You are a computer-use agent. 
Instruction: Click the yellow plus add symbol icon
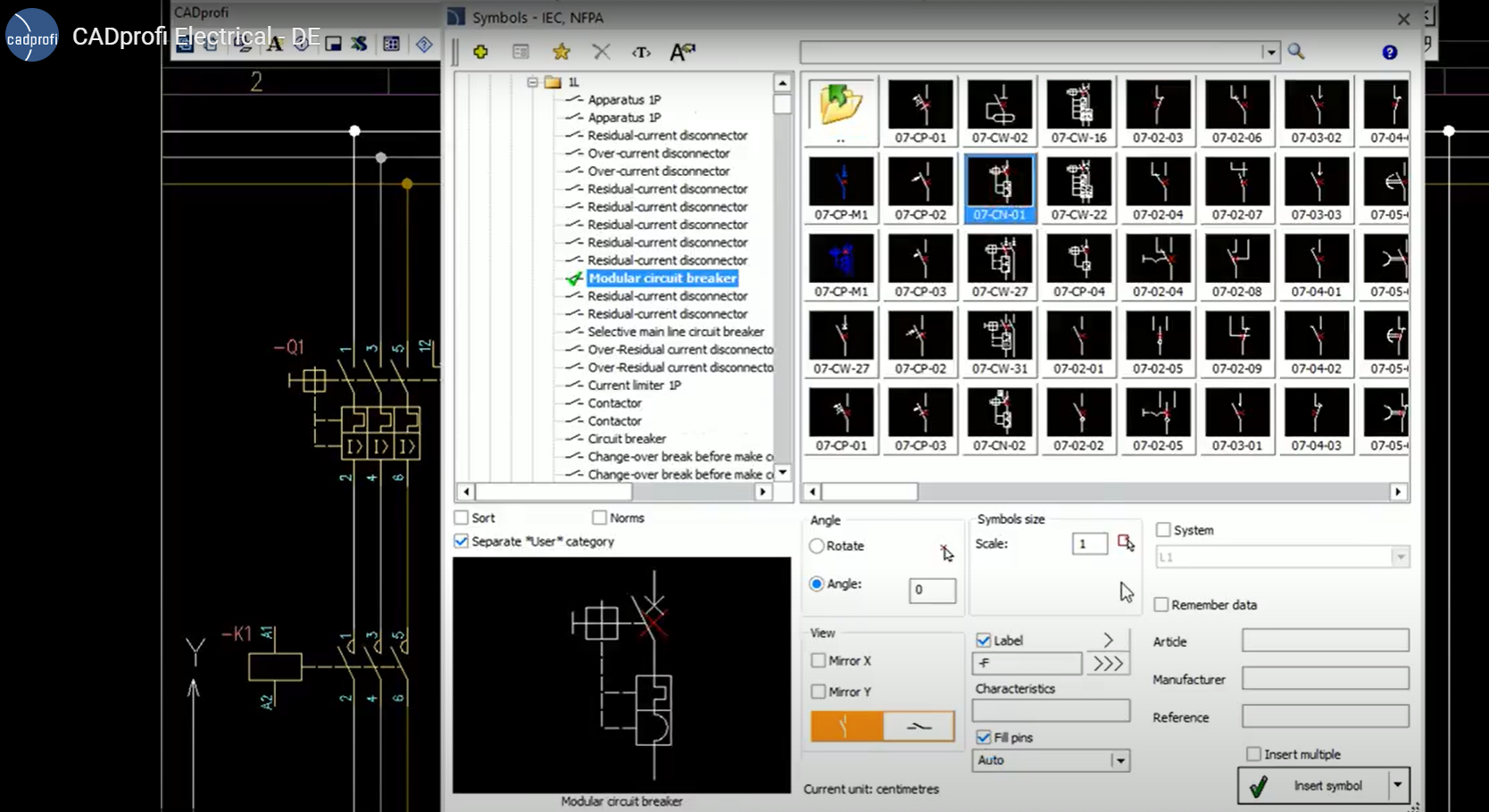click(x=480, y=52)
